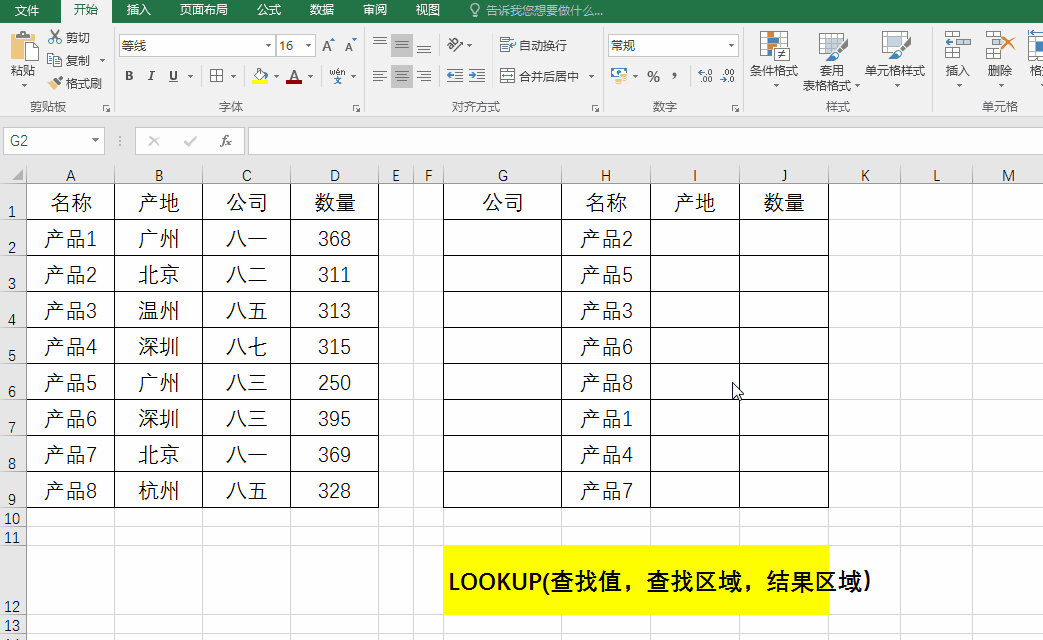Select row 5 header

pyautogui.click(x=13, y=346)
